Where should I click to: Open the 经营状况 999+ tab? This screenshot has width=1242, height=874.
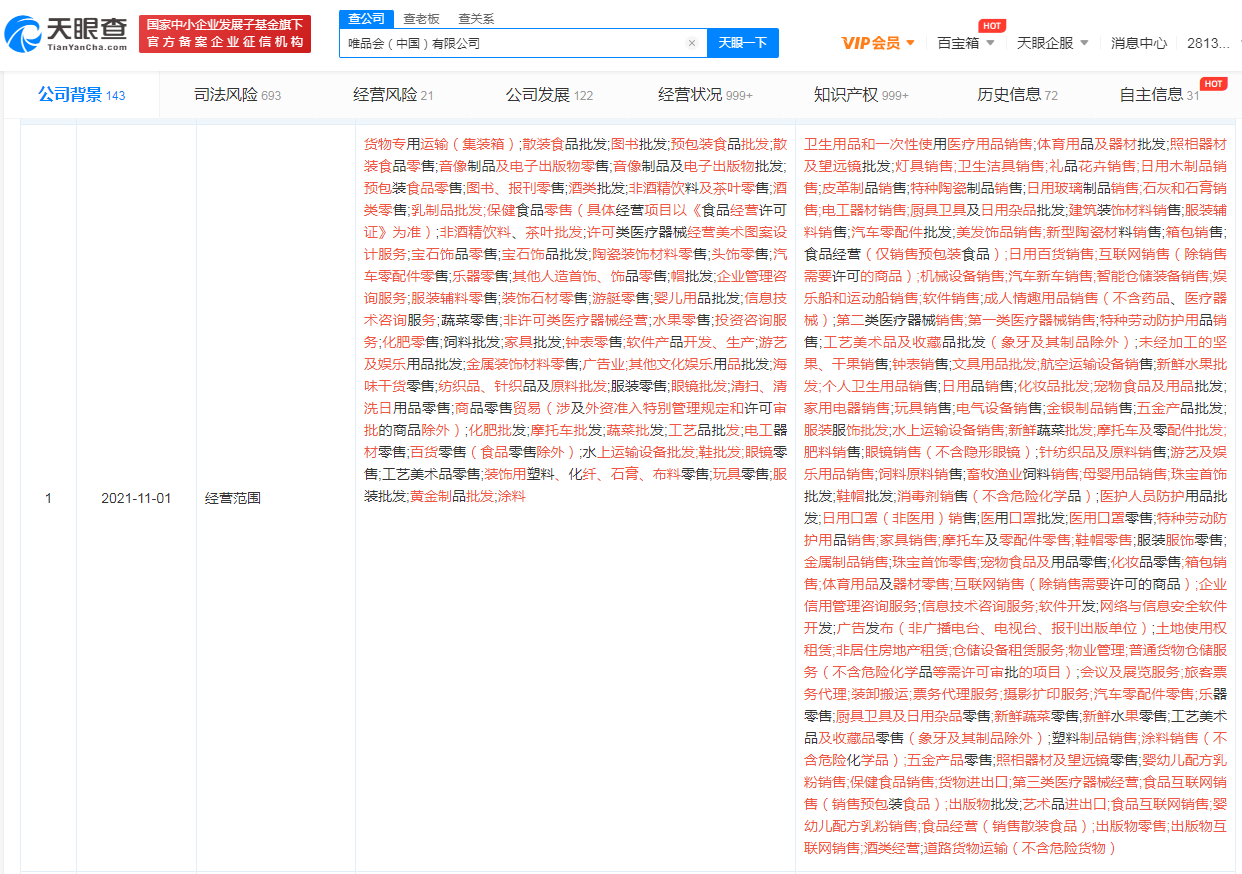pyautogui.click(x=705, y=95)
